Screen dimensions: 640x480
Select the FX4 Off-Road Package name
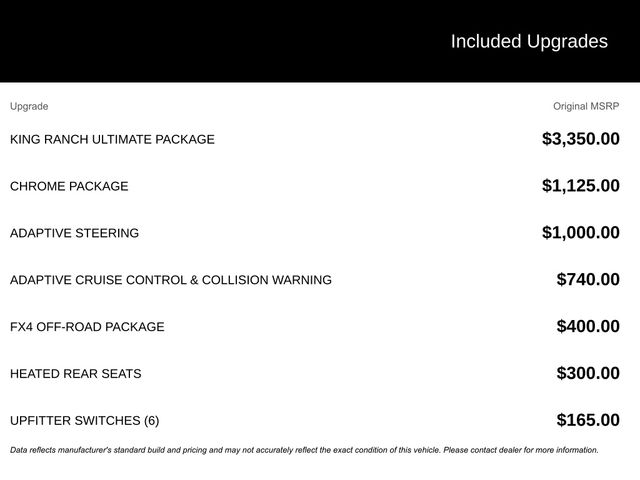tap(87, 327)
